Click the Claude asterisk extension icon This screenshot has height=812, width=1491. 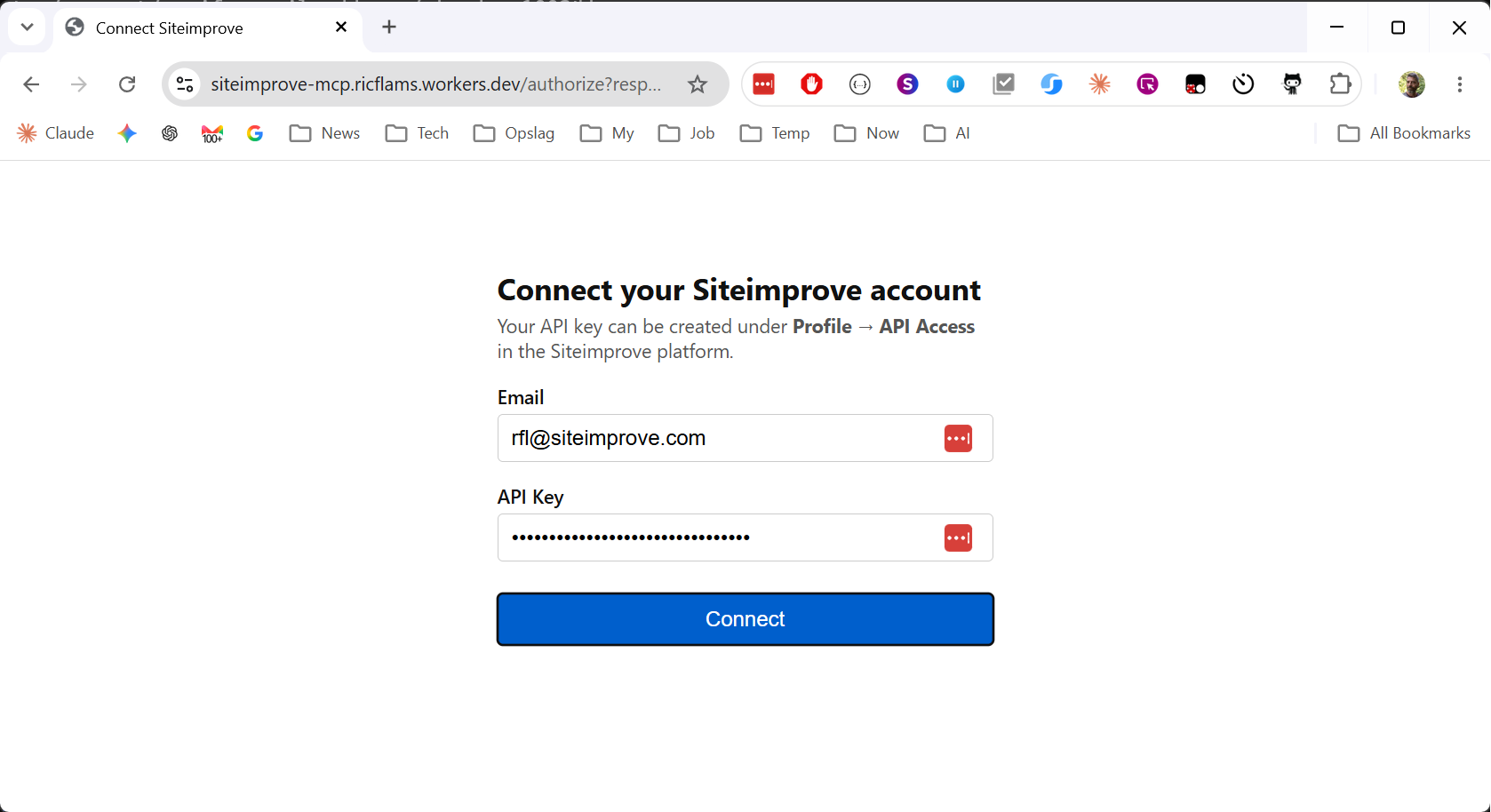(x=1100, y=84)
